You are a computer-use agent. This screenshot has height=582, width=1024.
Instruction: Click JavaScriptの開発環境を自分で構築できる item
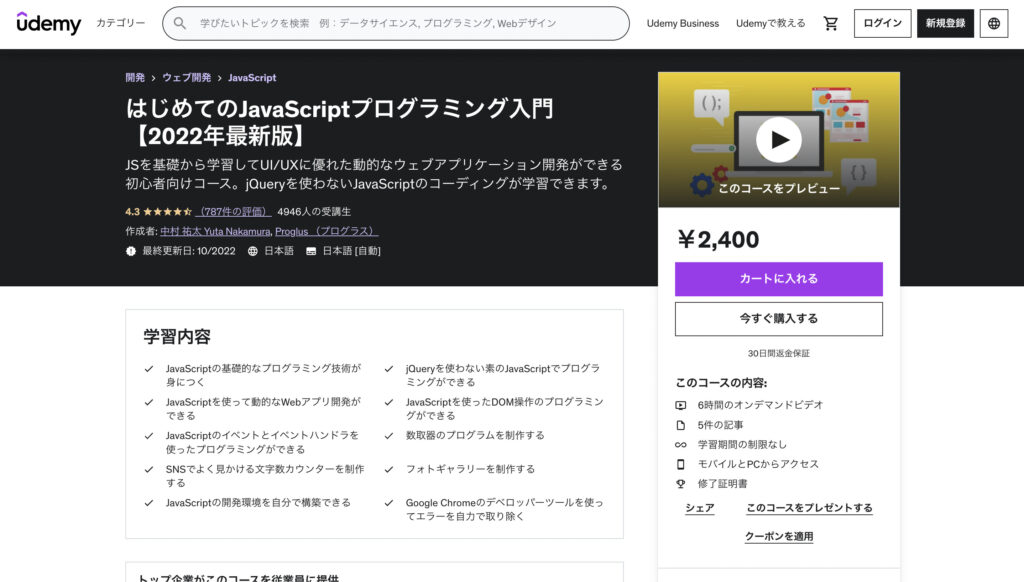pyautogui.click(x=258, y=502)
